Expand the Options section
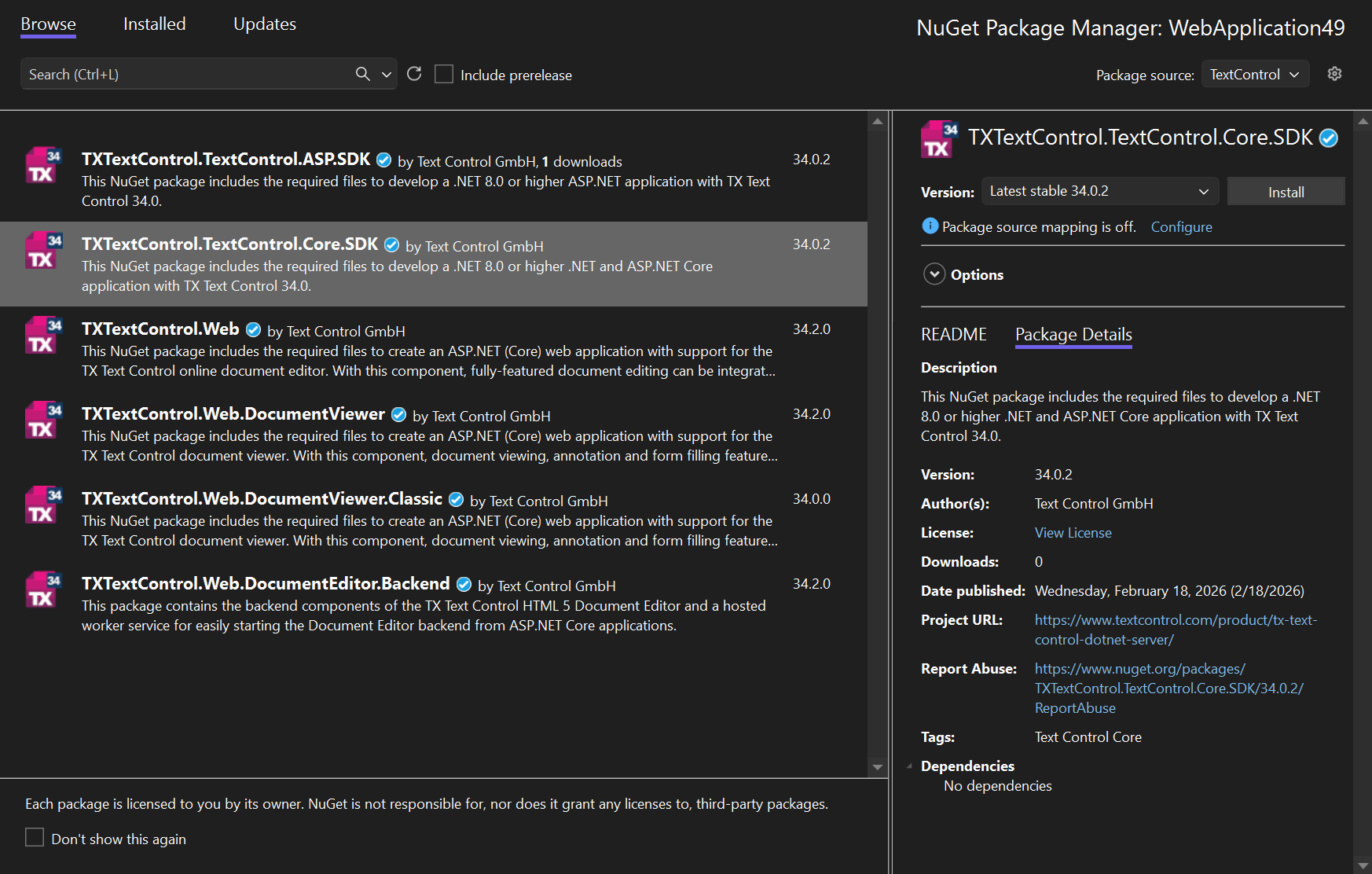1372x874 pixels. [x=934, y=274]
